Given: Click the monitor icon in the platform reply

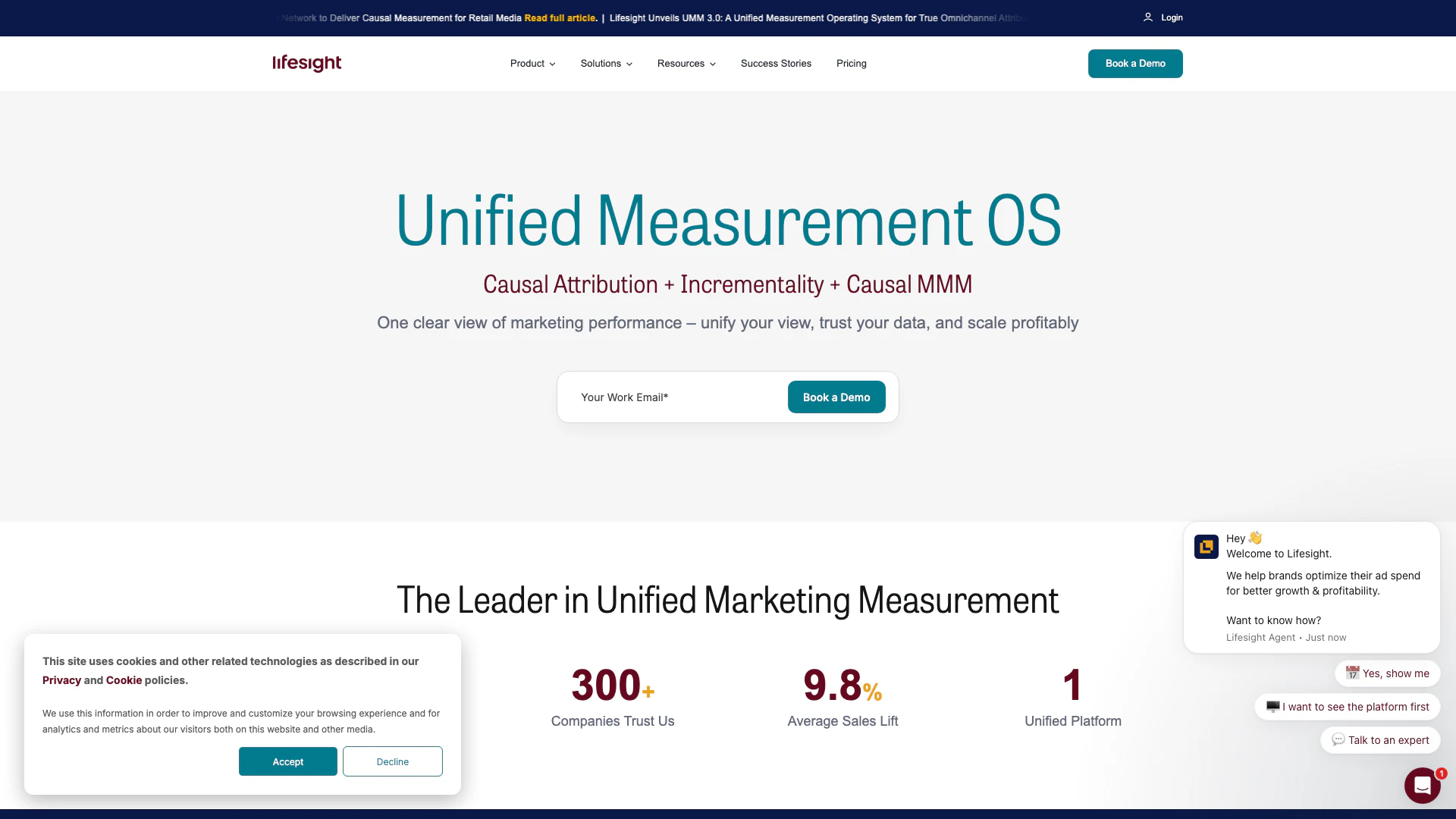Looking at the screenshot, I should [x=1272, y=707].
